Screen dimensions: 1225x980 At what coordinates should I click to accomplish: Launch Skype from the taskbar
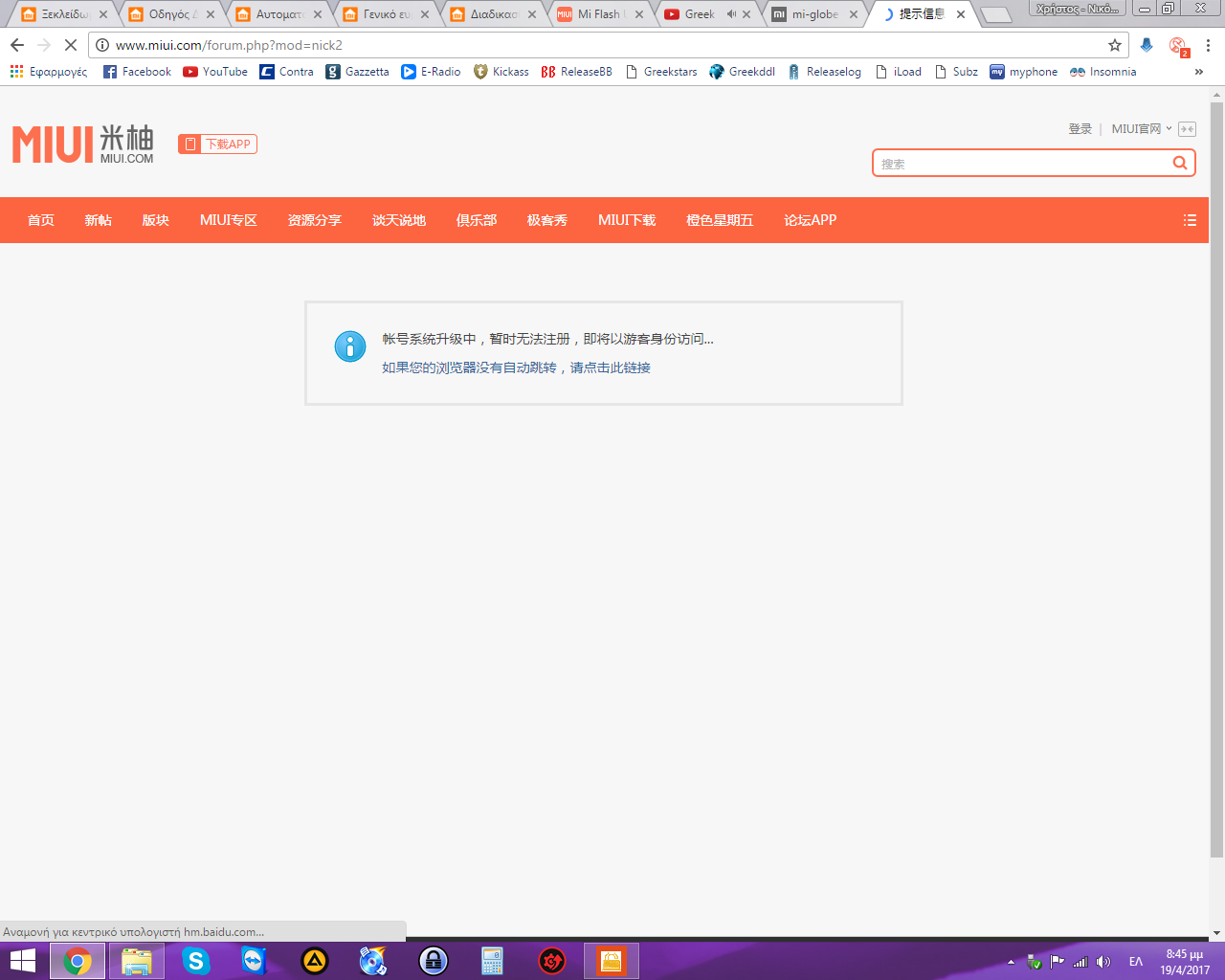(196, 961)
